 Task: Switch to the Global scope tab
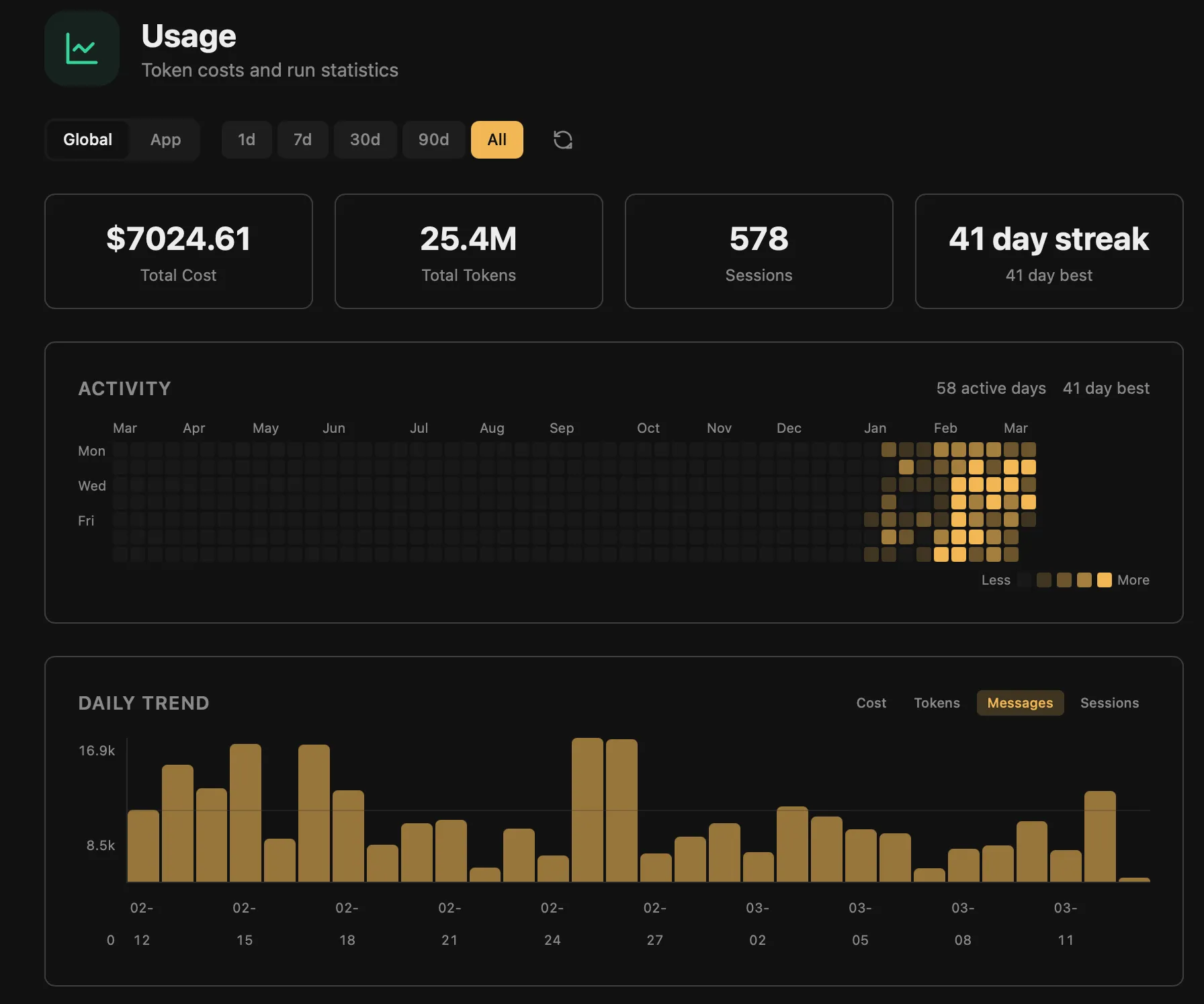click(87, 140)
